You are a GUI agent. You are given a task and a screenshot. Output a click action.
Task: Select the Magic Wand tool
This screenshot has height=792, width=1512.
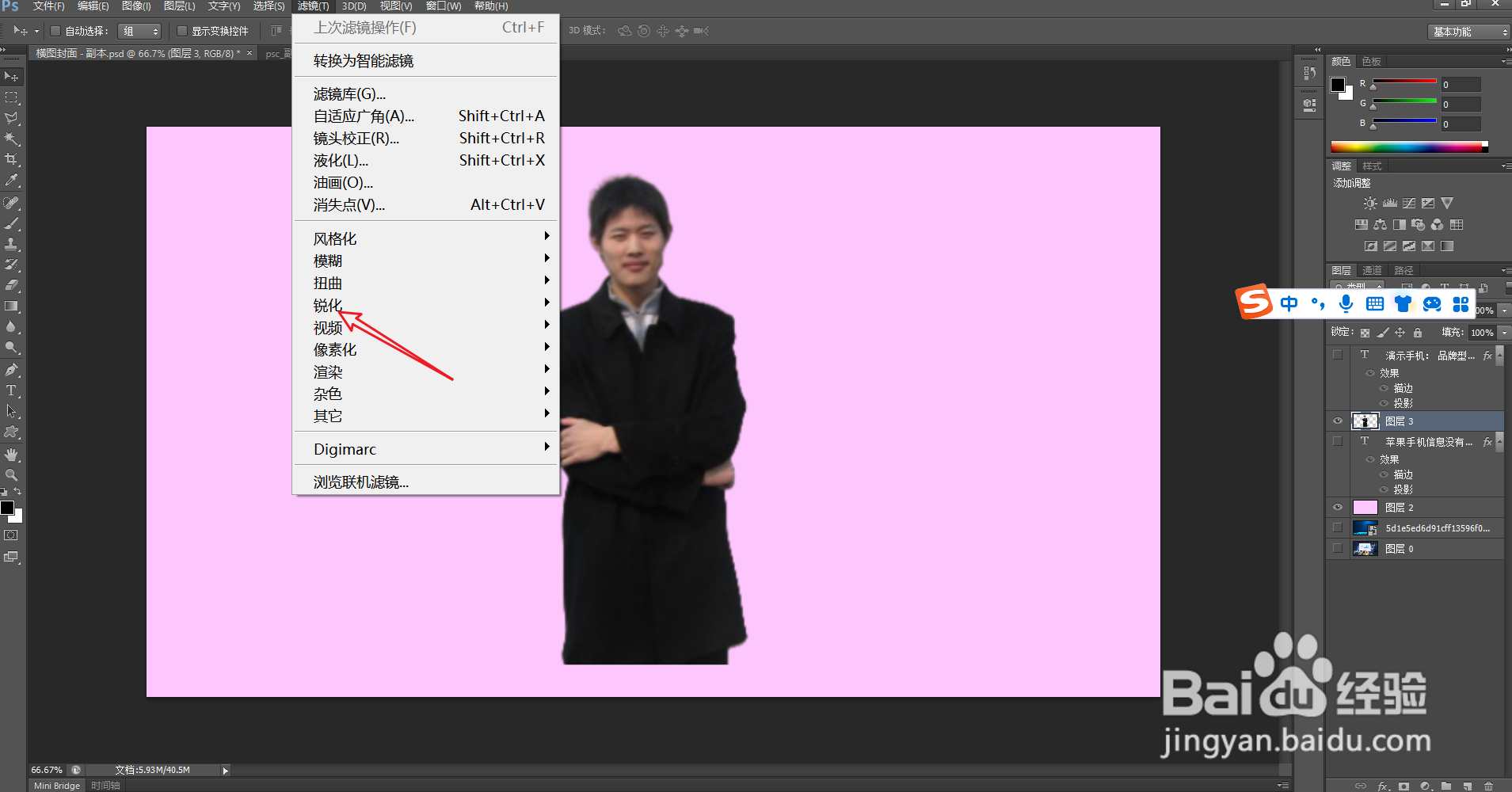point(12,139)
